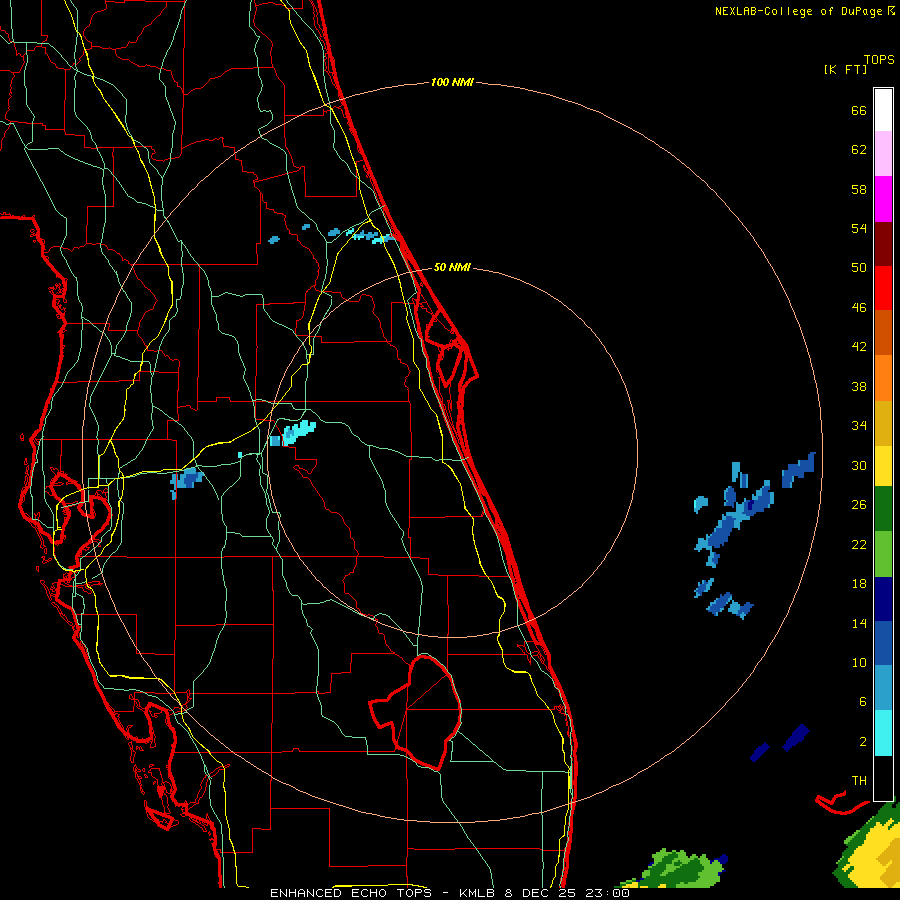Click the cyan echo cell inside 50 NMI ring
This screenshot has width=900, height=900.
[x=298, y=432]
